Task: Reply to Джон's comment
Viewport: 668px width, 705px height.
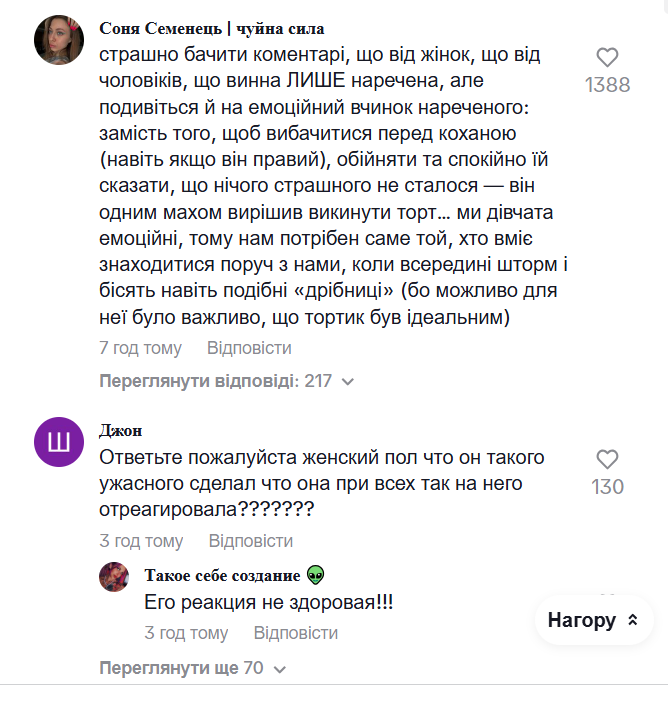Action: coord(250,541)
